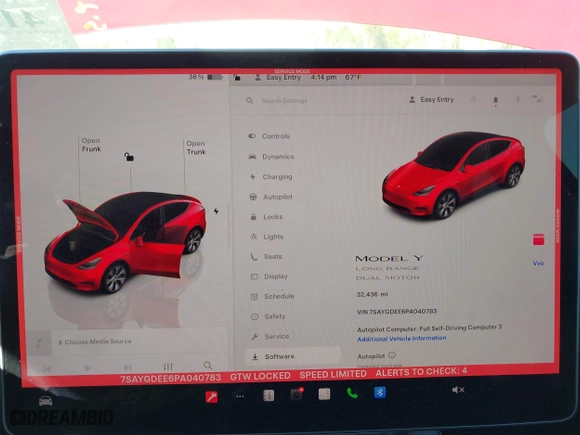Tap SPEED LIMITED in service banner
580x435 pixels.
coord(333,374)
